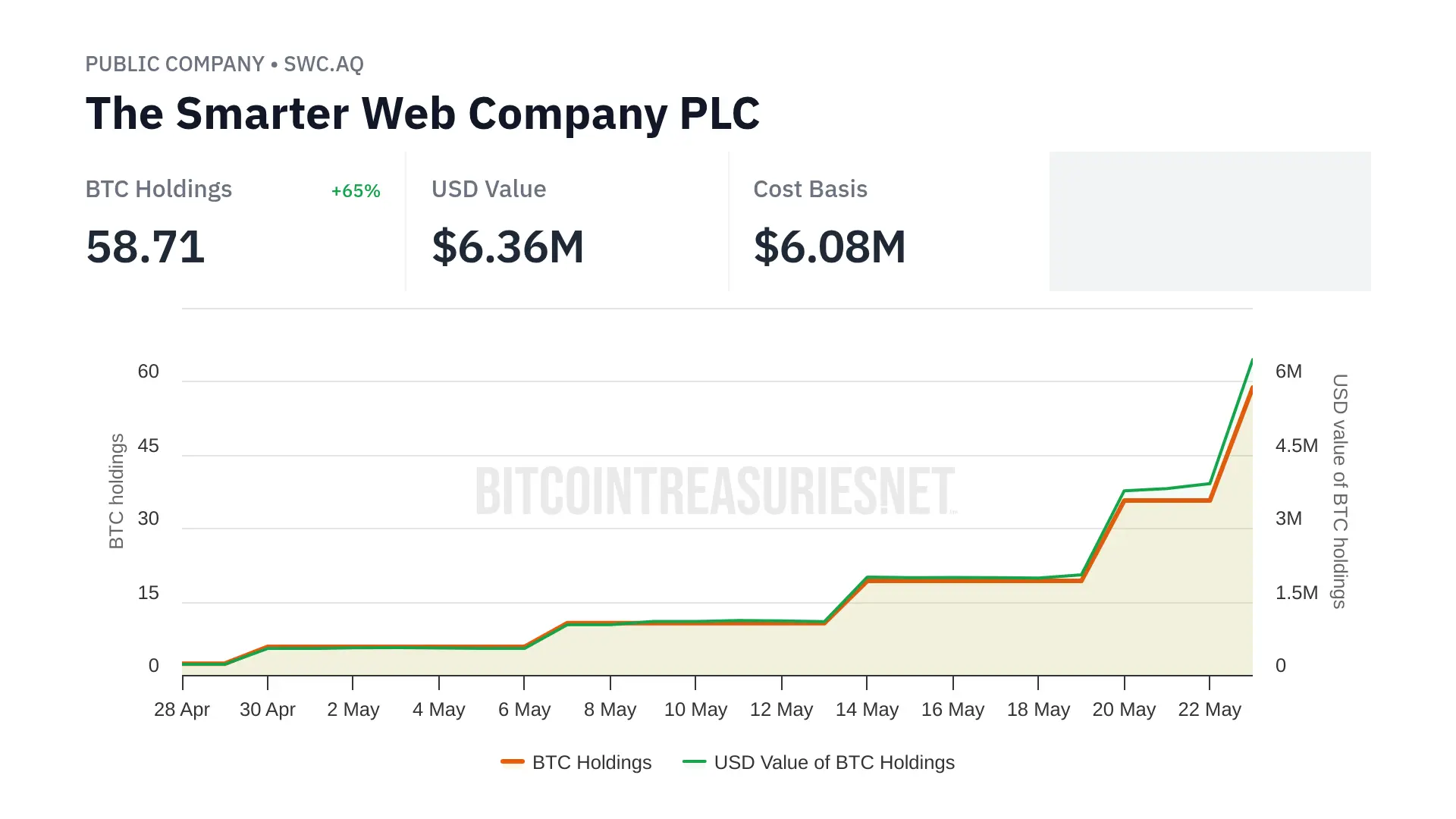1456x819 pixels.
Task: Click the $6.36M USD Value figure
Action: point(508,247)
